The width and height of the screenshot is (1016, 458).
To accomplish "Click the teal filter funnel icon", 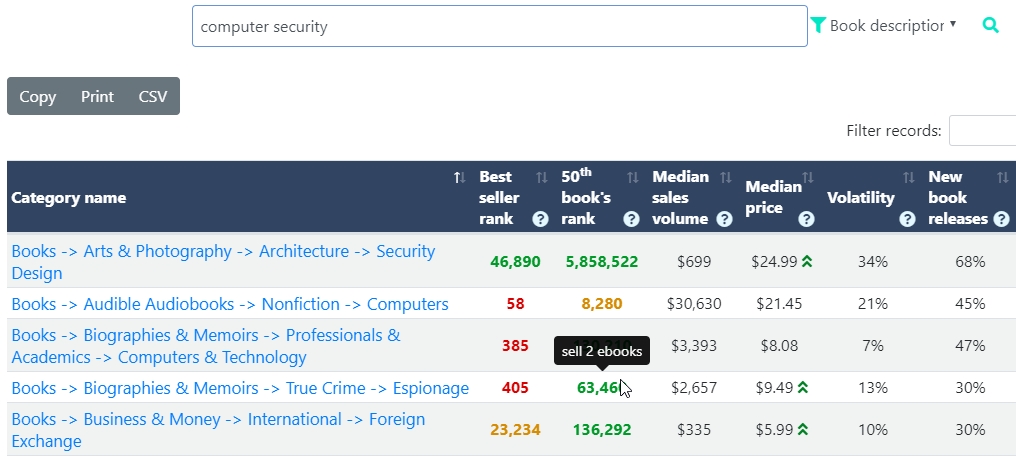I will [x=818, y=25].
